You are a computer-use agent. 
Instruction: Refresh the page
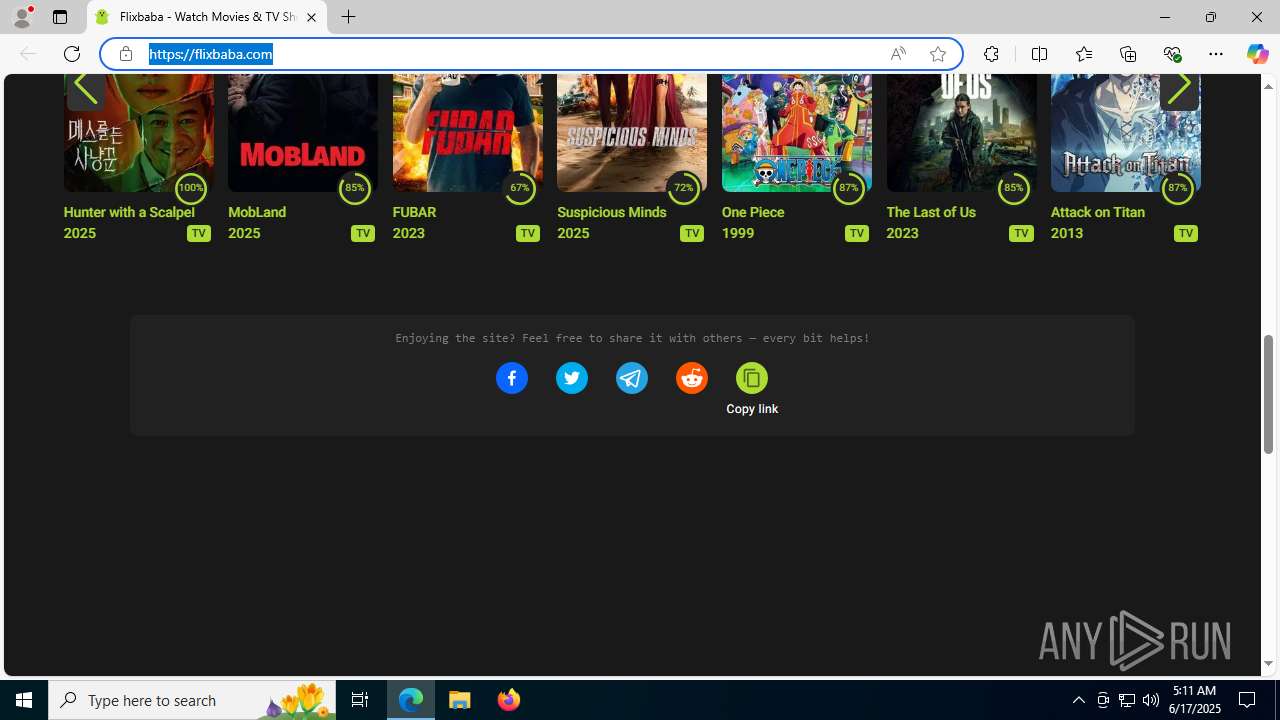[x=72, y=54]
